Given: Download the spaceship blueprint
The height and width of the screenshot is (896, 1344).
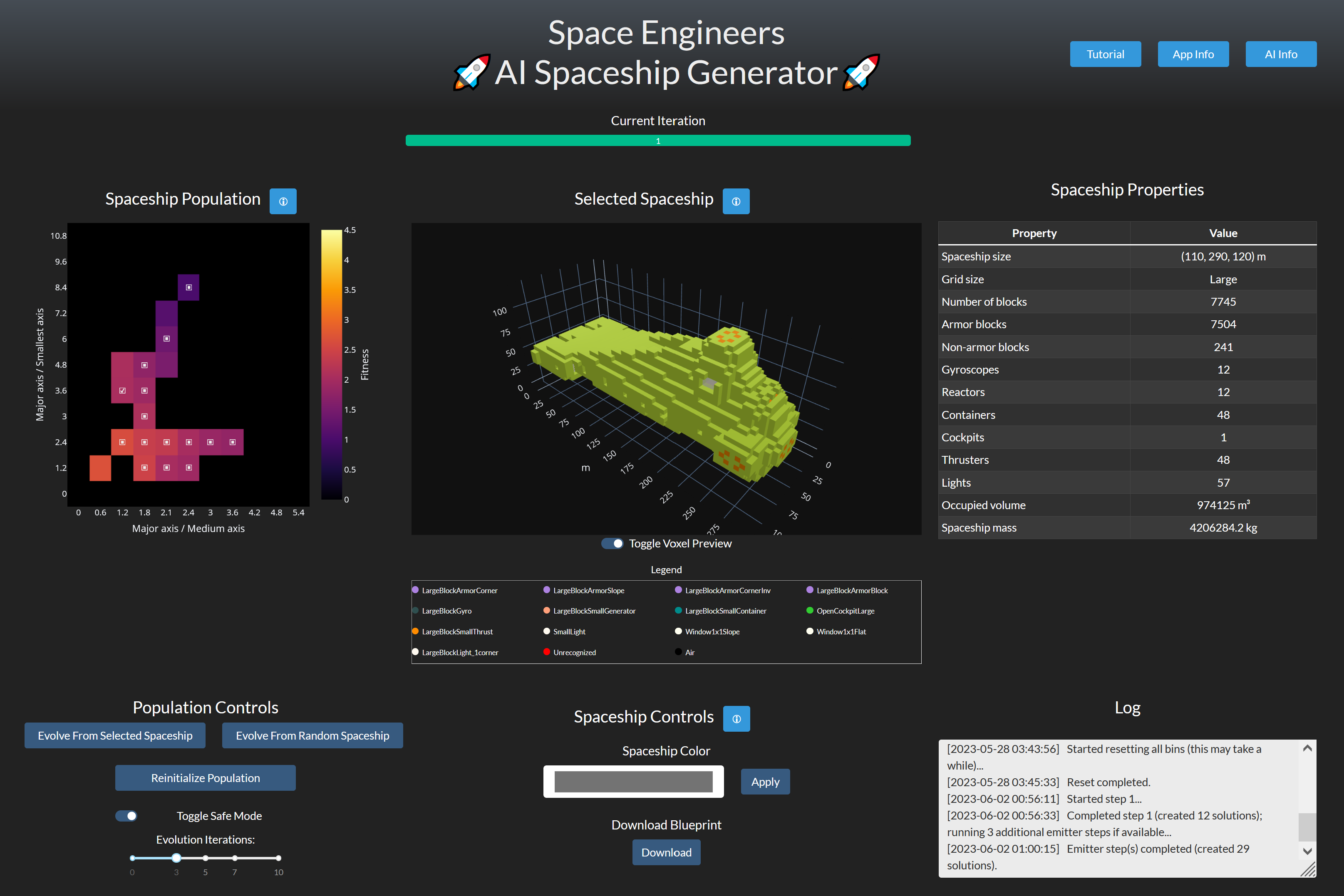Looking at the screenshot, I should pos(666,852).
